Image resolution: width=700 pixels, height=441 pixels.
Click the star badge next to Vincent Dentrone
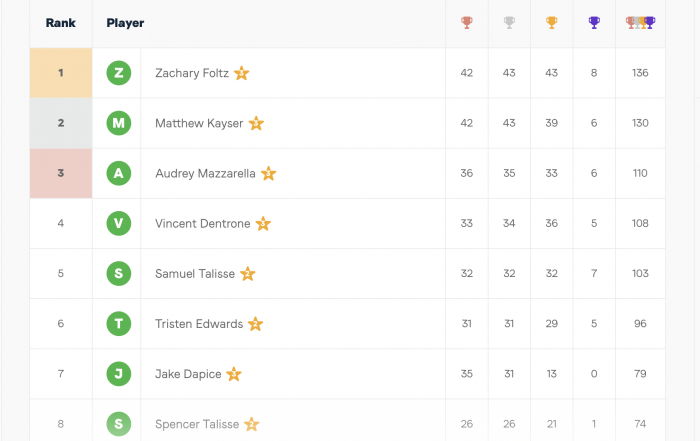click(x=263, y=223)
